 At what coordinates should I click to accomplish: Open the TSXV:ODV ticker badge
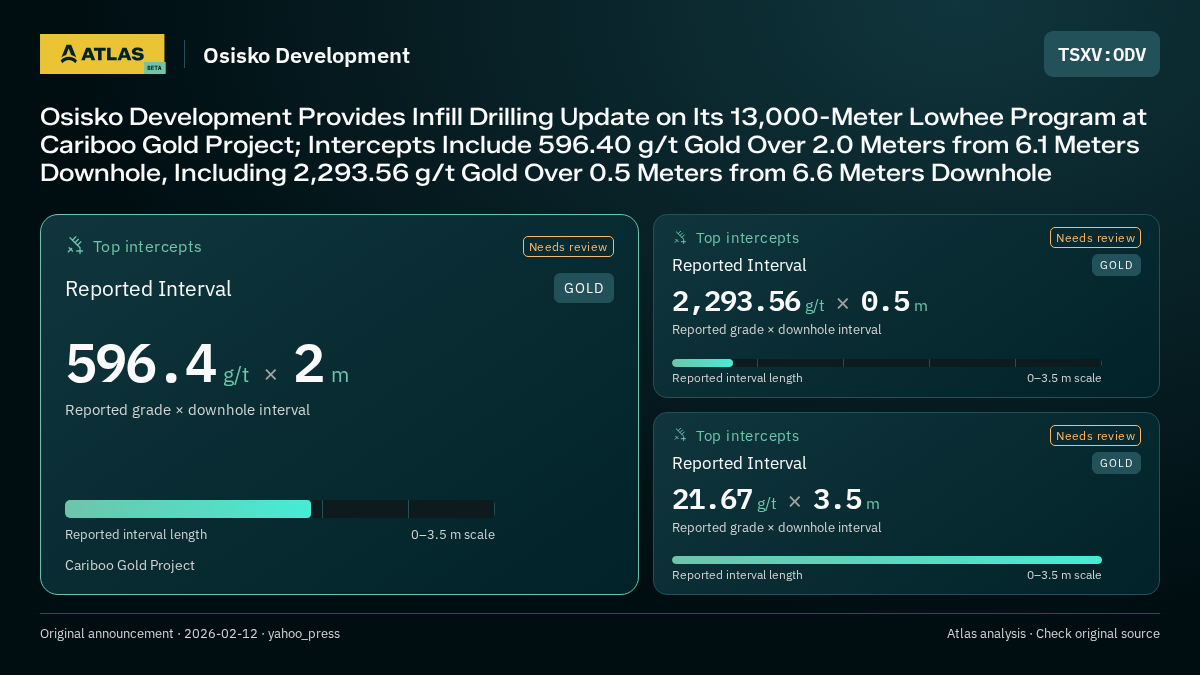[1102, 54]
